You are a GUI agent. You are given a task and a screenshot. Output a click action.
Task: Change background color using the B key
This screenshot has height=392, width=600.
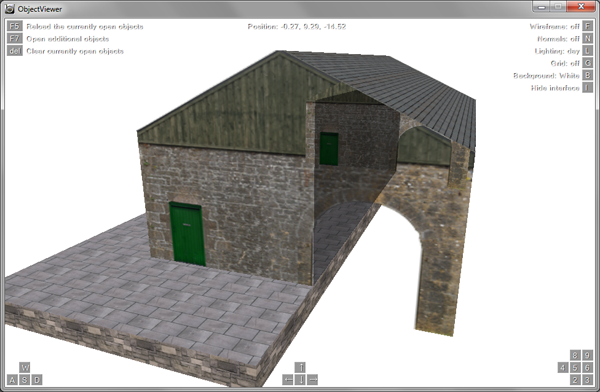pos(587,75)
